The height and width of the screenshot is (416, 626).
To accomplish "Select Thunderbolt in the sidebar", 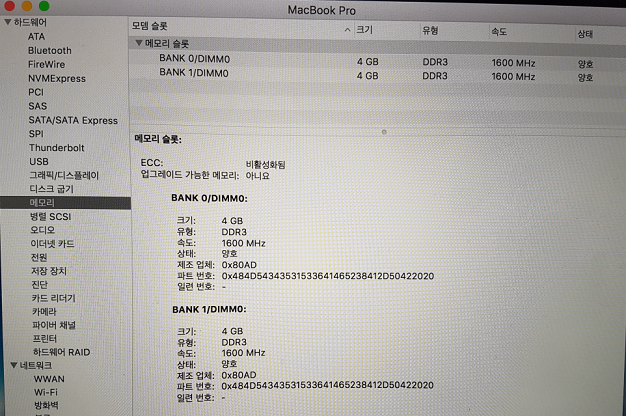I will [x=56, y=148].
